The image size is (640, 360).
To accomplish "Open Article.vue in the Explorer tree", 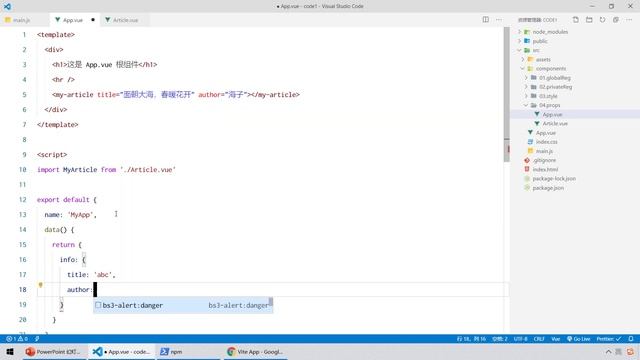I will pyautogui.click(x=555, y=124).
